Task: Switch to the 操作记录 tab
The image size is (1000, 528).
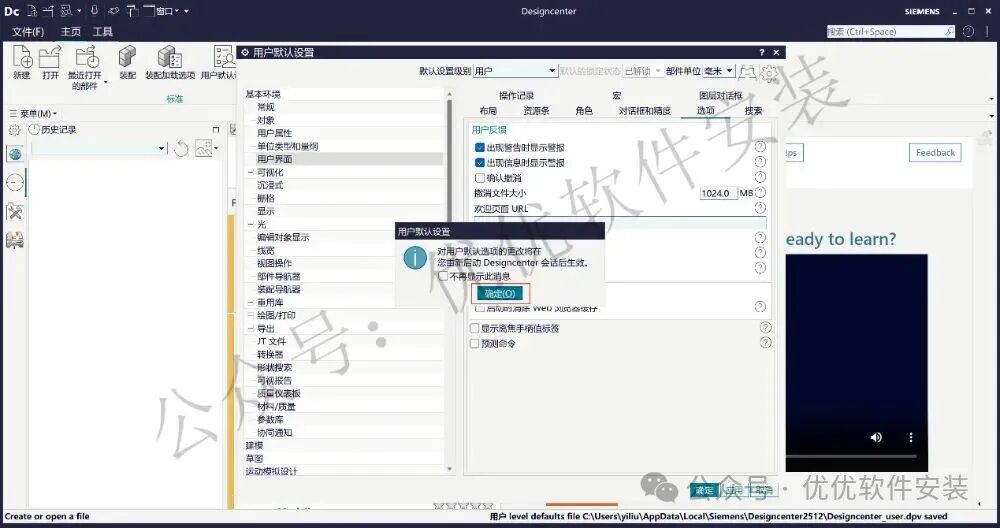Action: point(516,96)
